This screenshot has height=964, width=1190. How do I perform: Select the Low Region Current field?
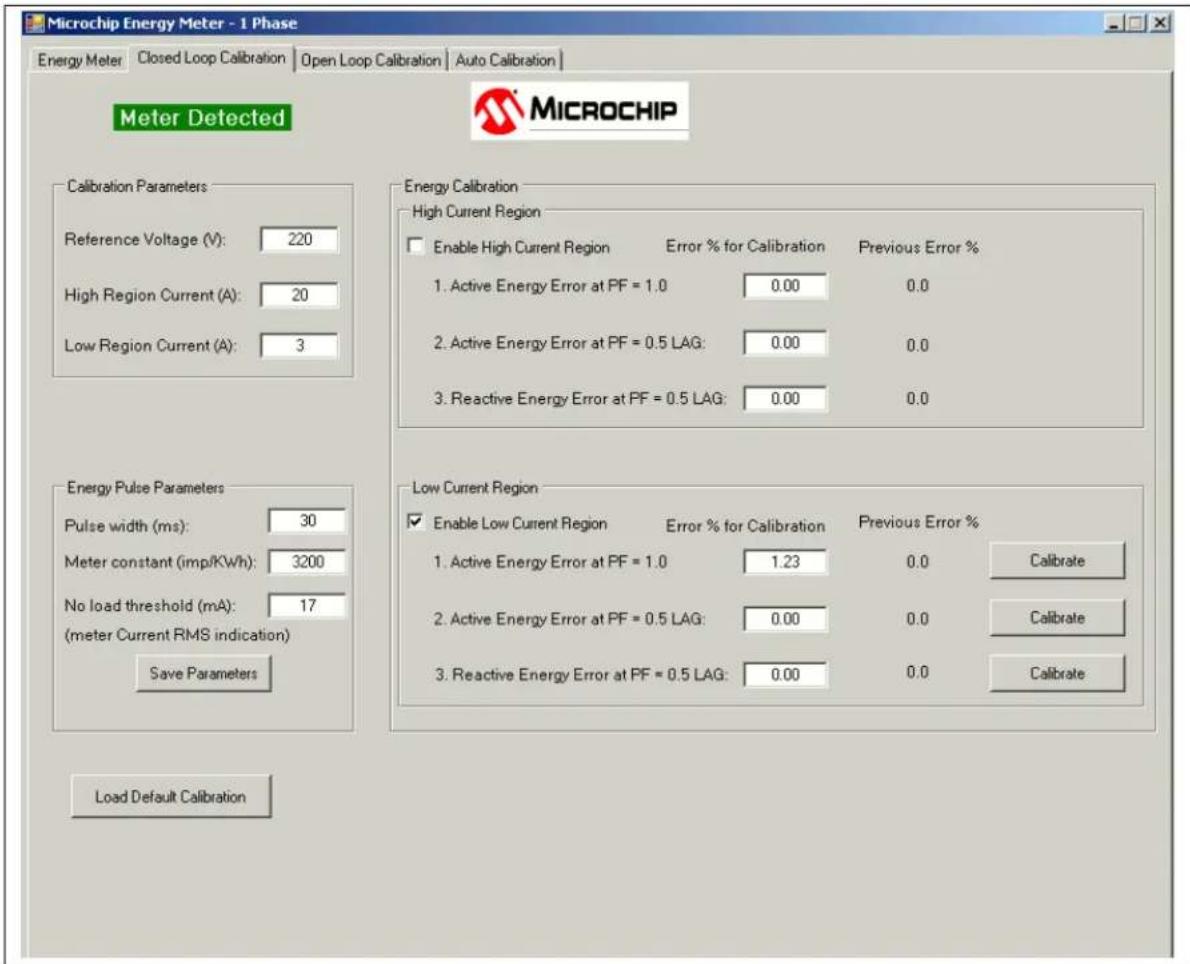[300, 345]
